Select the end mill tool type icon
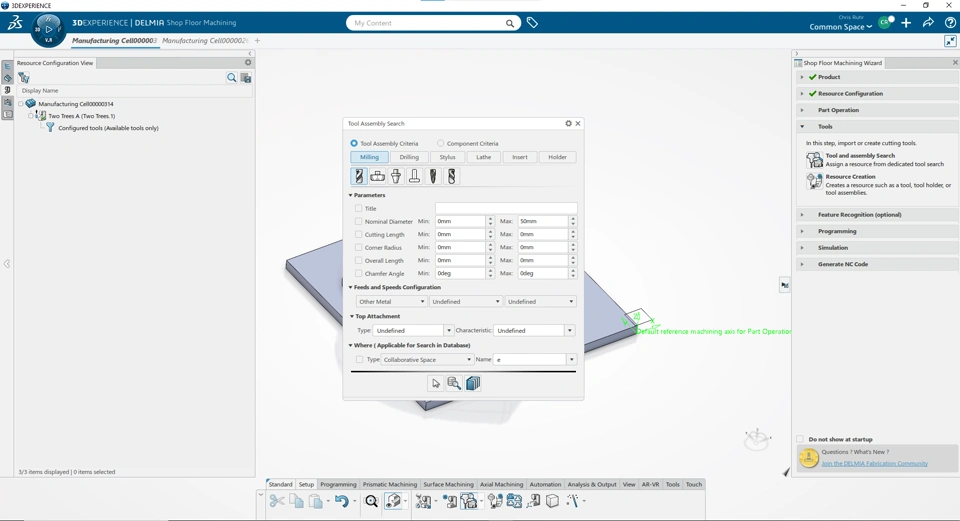The height and width of the screenshot is (521, 960). click(x=359, y=176)
